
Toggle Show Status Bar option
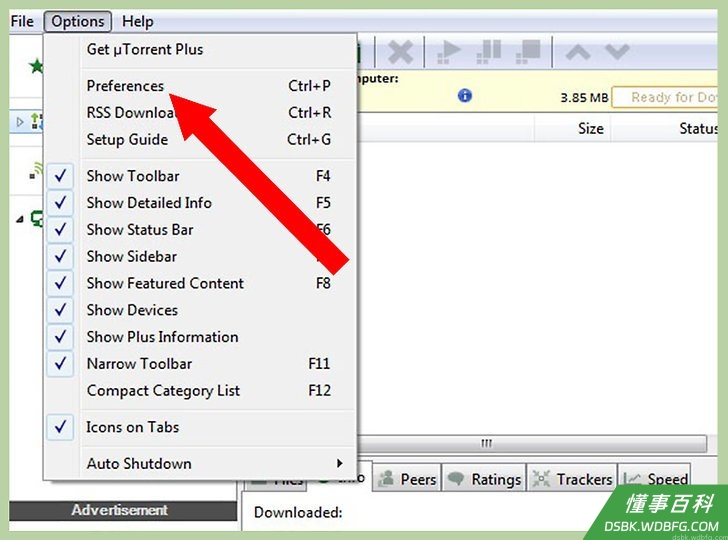click(x=201, y=229)
